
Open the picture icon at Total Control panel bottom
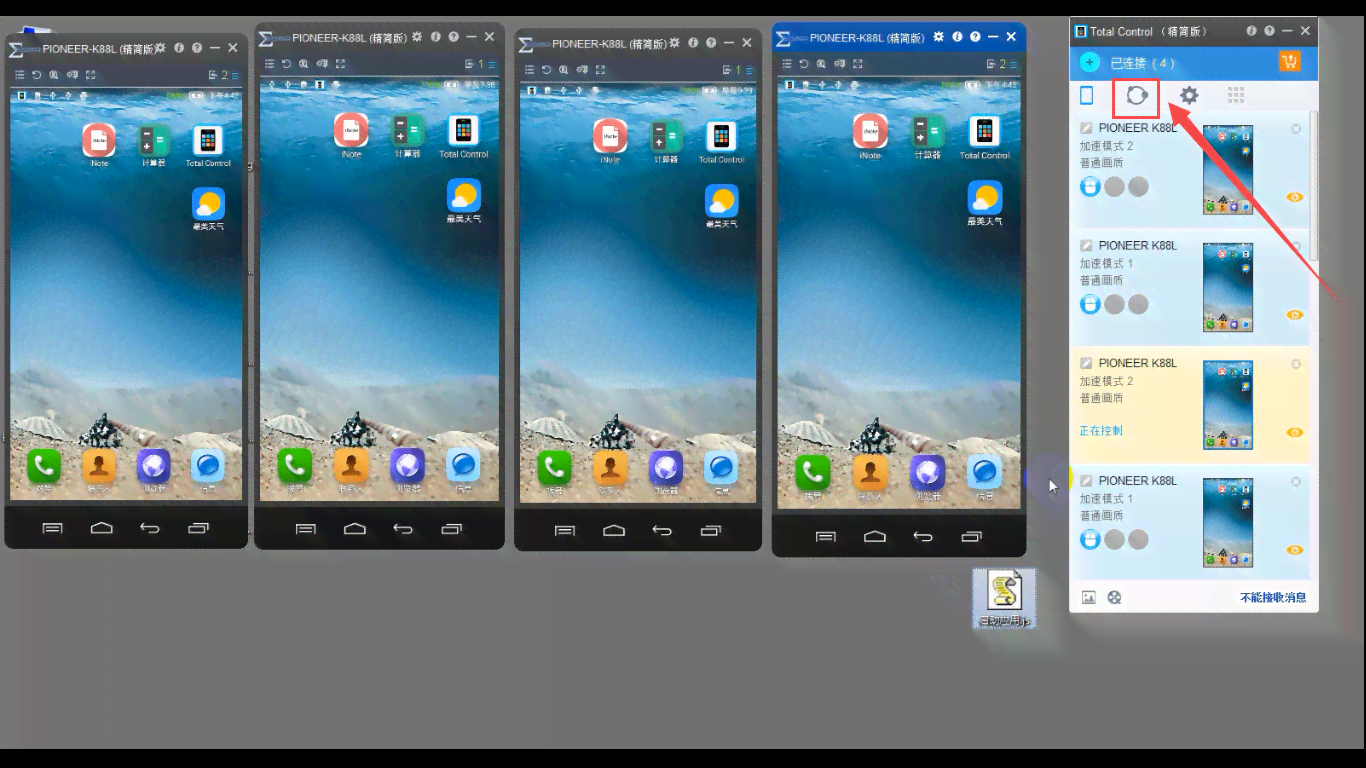[1089, 598]
